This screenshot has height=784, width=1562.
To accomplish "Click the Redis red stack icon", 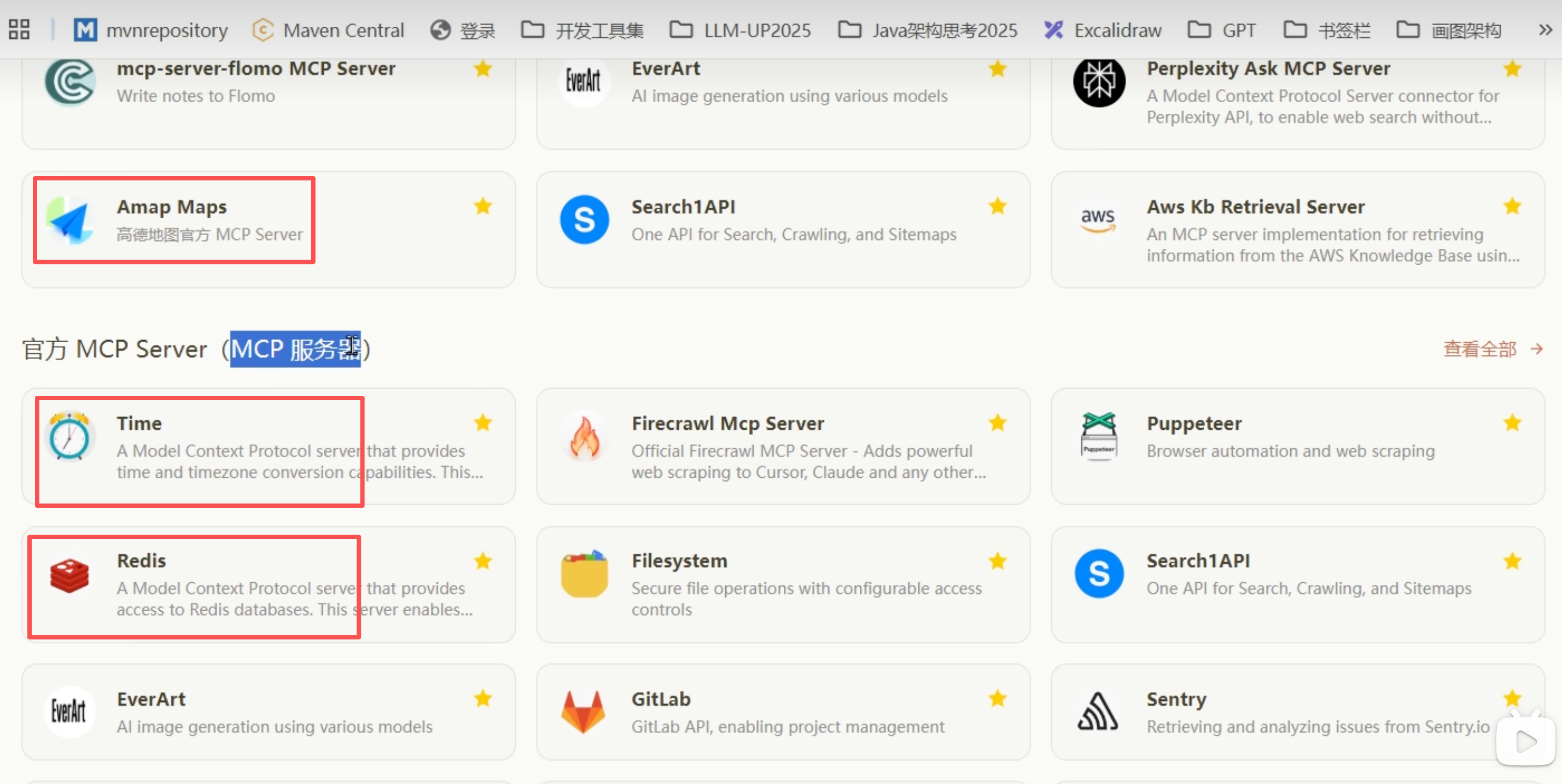I will pyautogui.click(x=70, y=574).
